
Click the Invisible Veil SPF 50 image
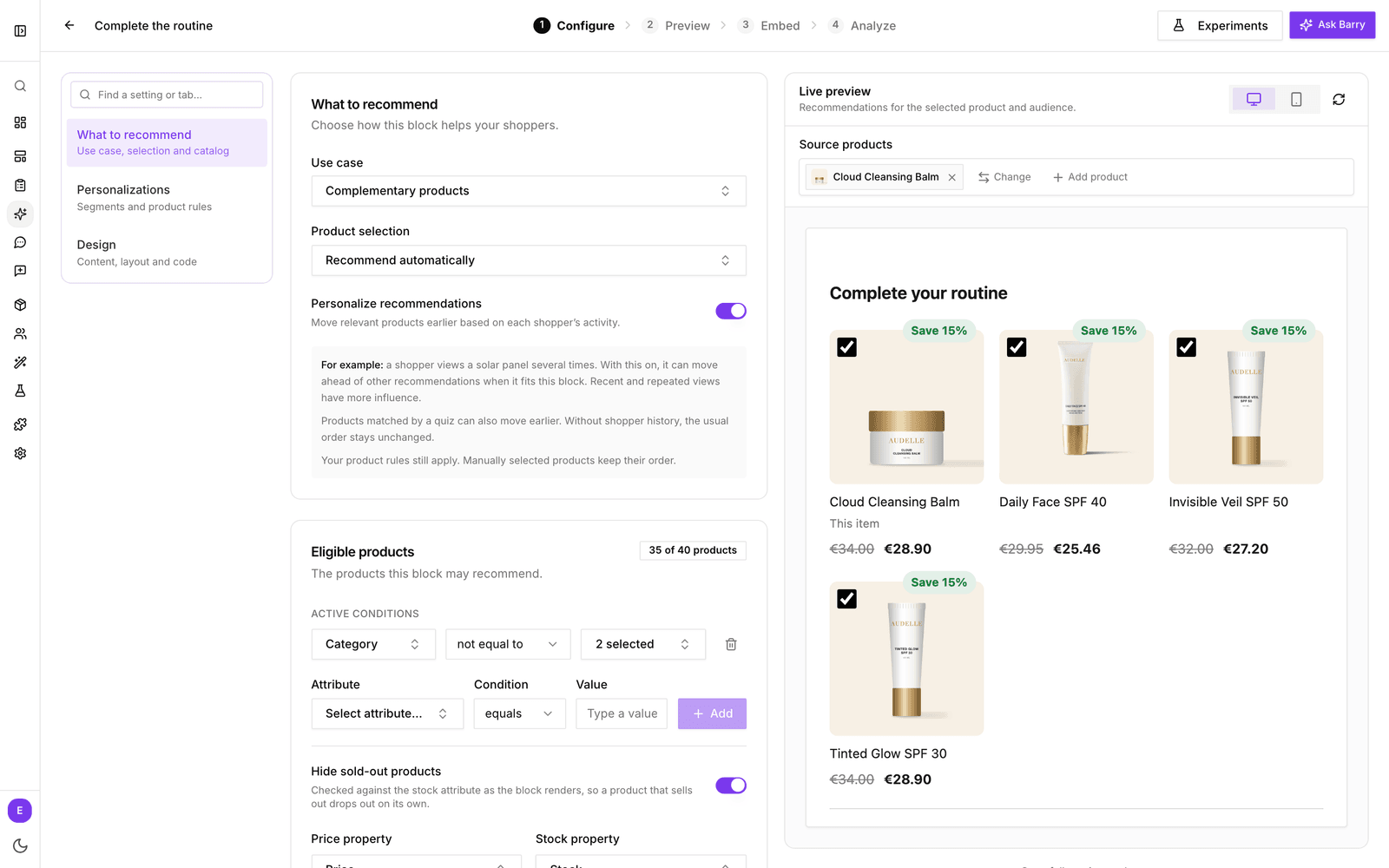[x=1246, y=407]
